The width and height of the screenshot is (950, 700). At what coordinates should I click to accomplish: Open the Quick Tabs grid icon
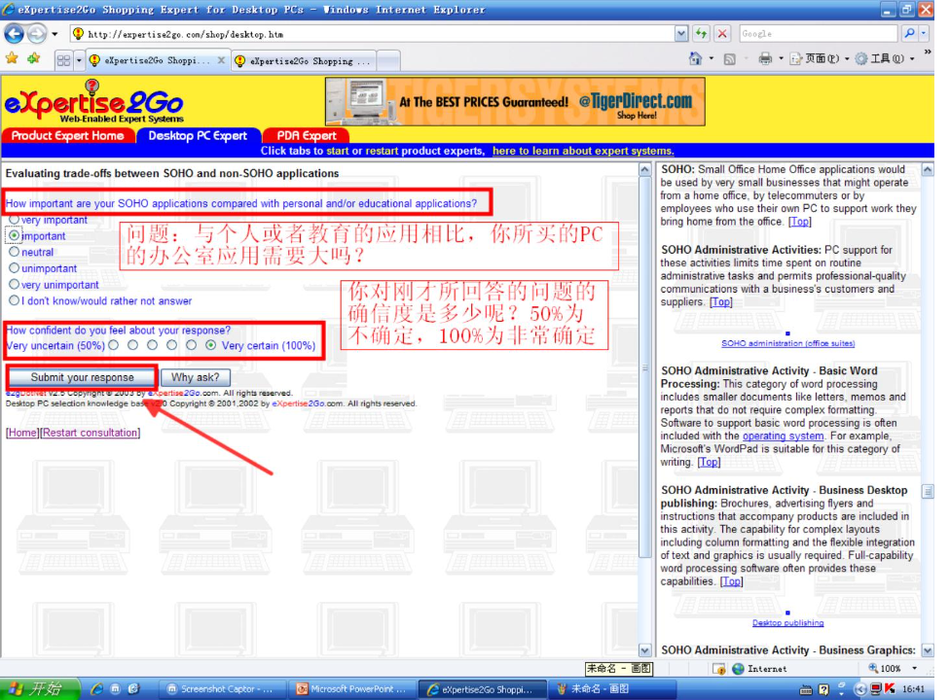click(64, 60)
